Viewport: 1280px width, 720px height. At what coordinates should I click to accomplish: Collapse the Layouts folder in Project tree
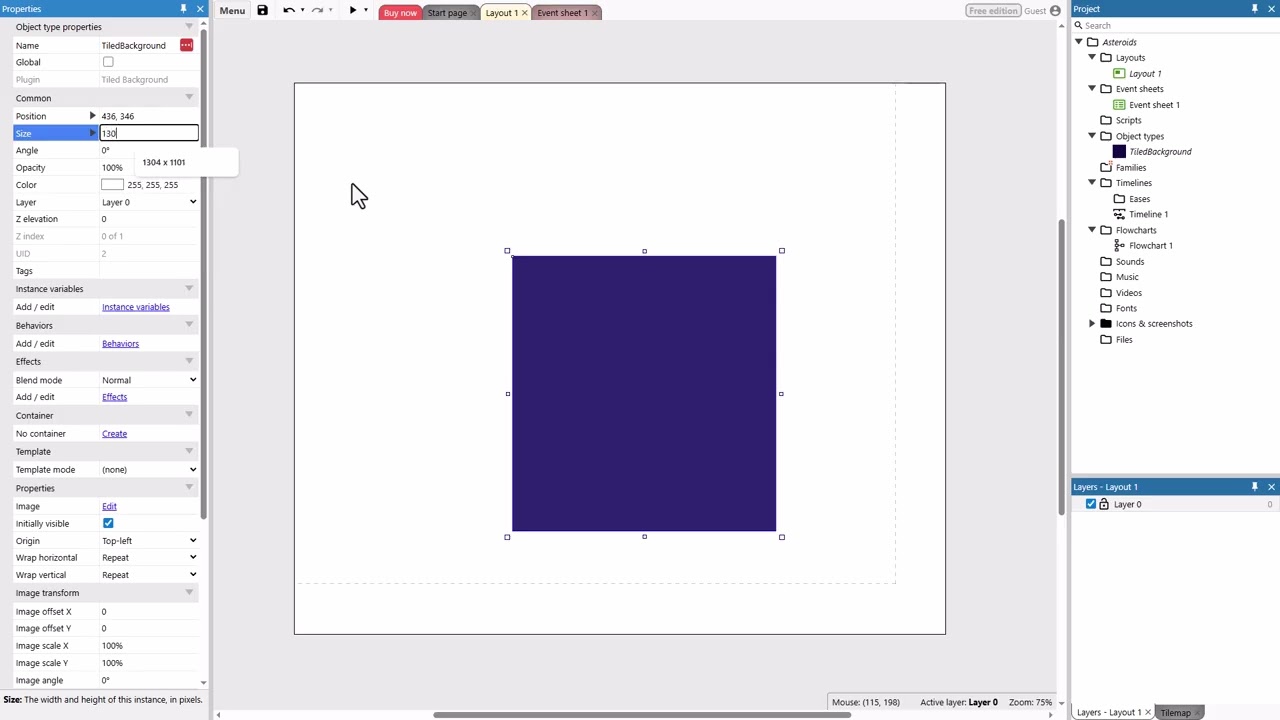pos(1092,58)
